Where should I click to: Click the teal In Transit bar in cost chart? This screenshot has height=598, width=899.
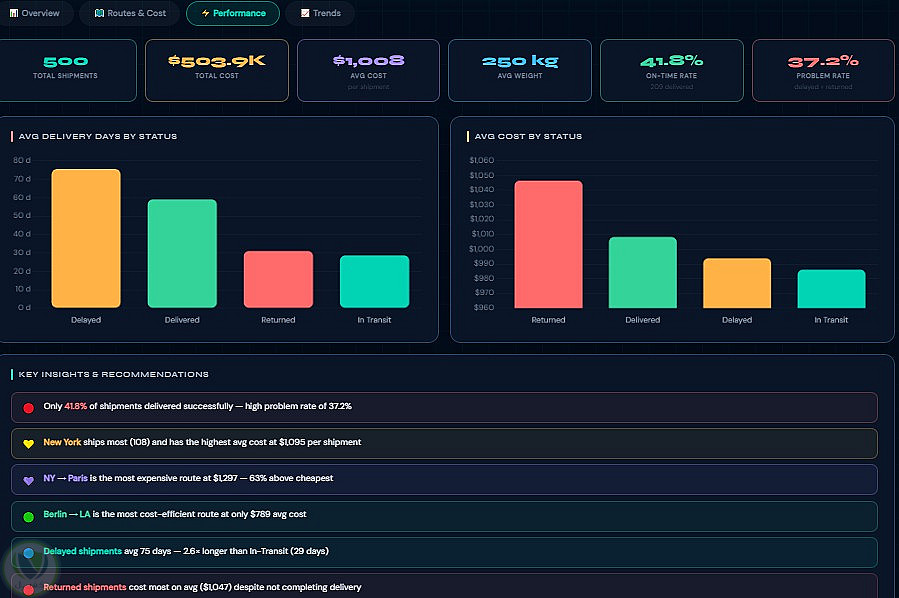pos(831,288)
